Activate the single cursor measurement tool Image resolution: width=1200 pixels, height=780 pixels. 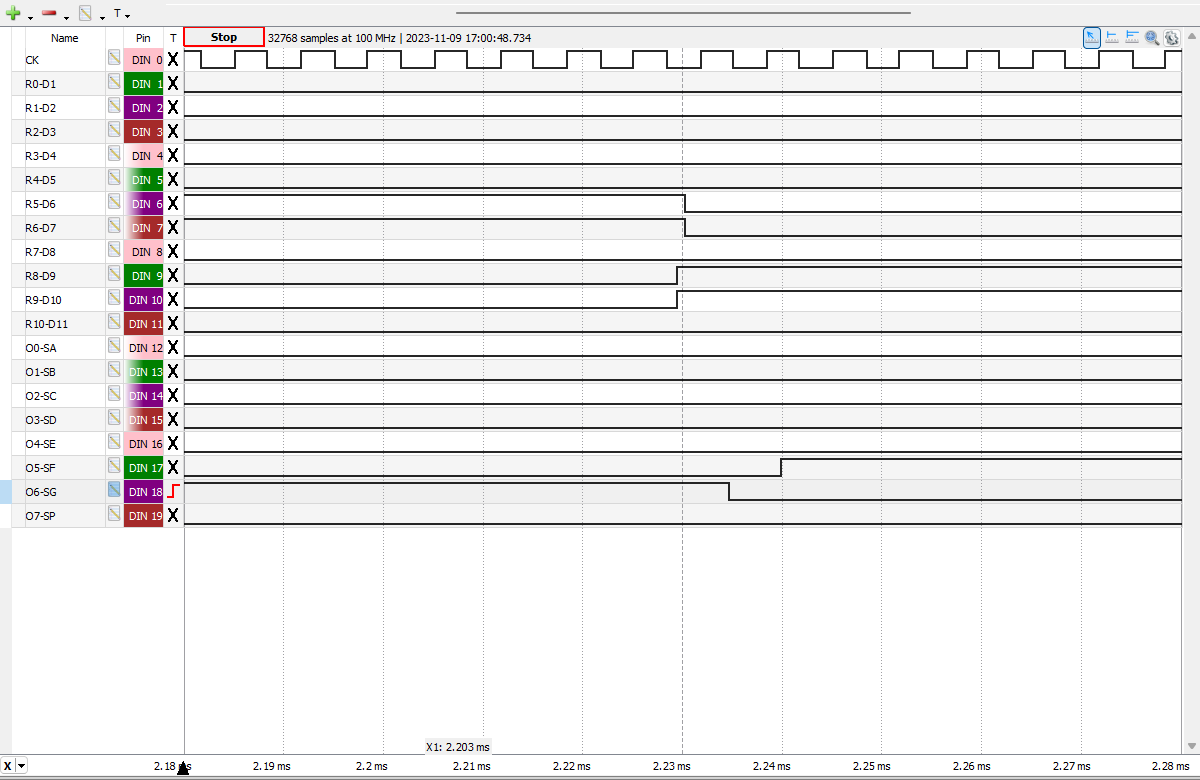(1112, 37)
